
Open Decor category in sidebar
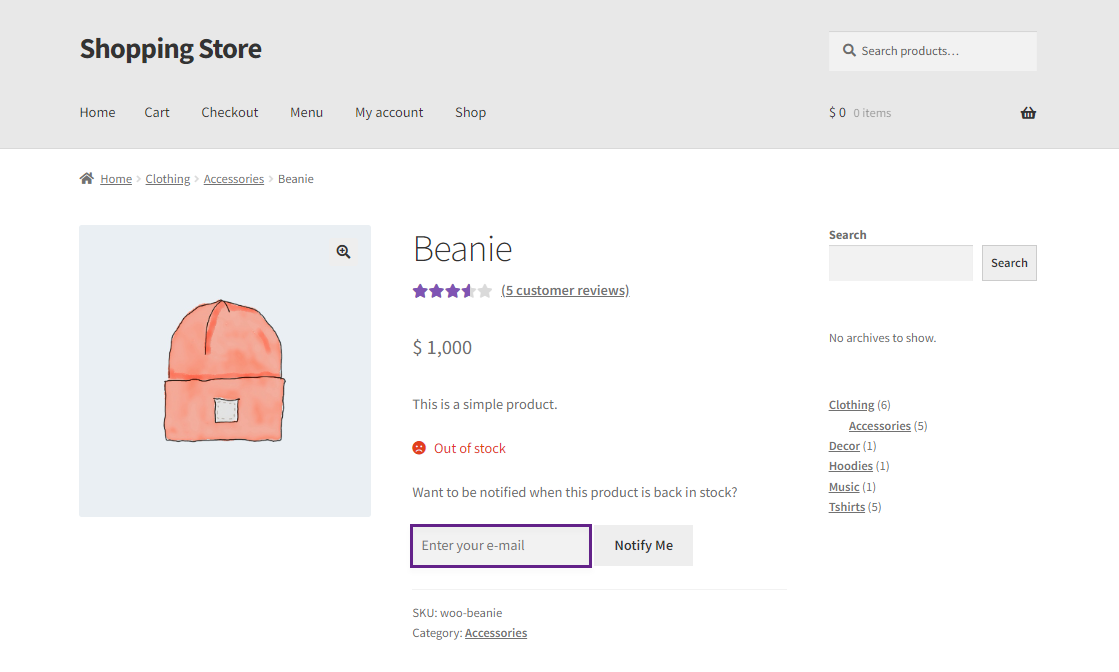(x=844, y=446)
